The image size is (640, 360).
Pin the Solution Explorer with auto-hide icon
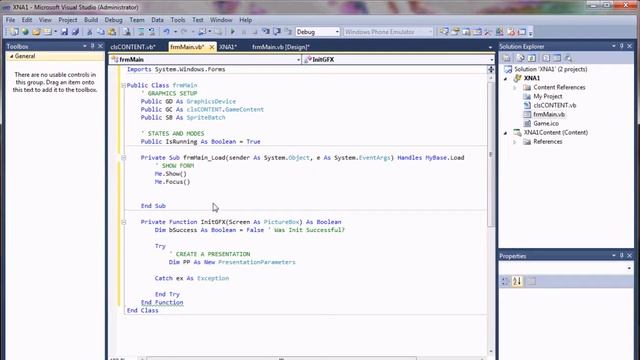[x=622, y=47]
